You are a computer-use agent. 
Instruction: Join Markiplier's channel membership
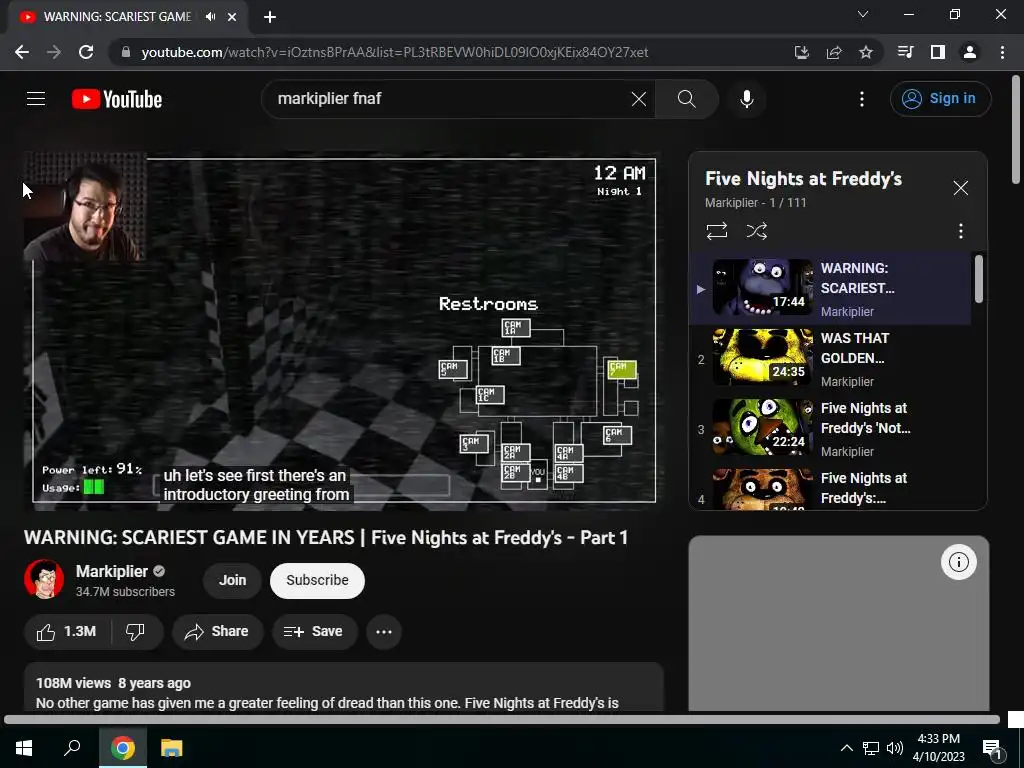(x=232, y=581)
